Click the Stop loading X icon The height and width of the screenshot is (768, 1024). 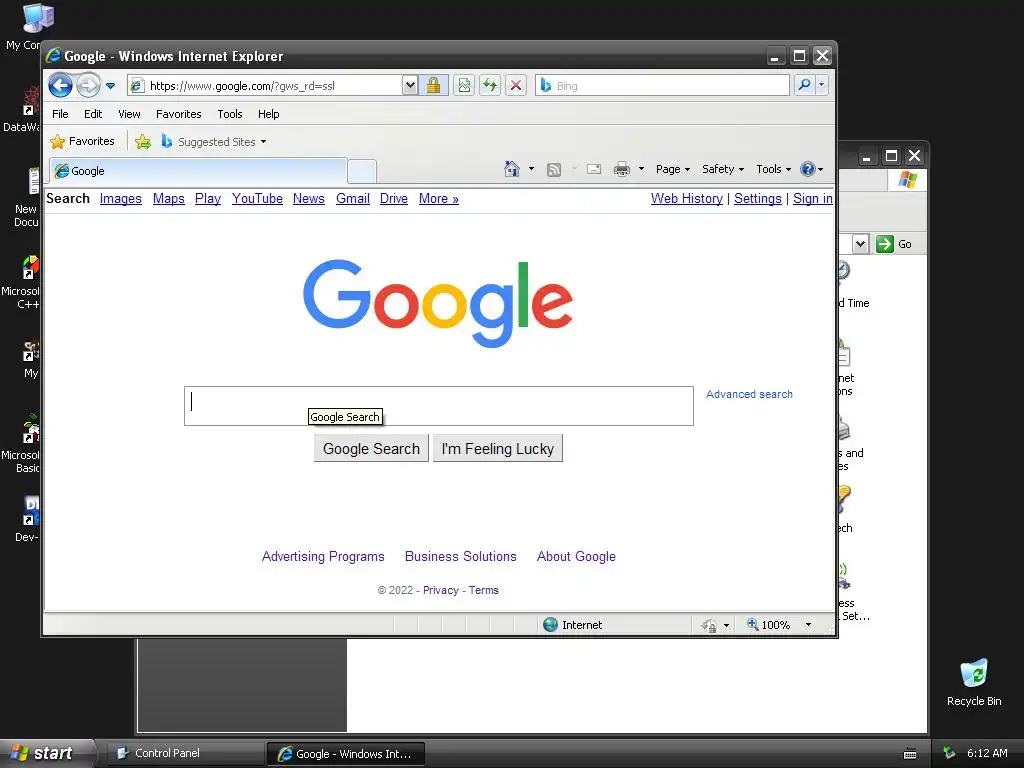[x=516, y=86]
